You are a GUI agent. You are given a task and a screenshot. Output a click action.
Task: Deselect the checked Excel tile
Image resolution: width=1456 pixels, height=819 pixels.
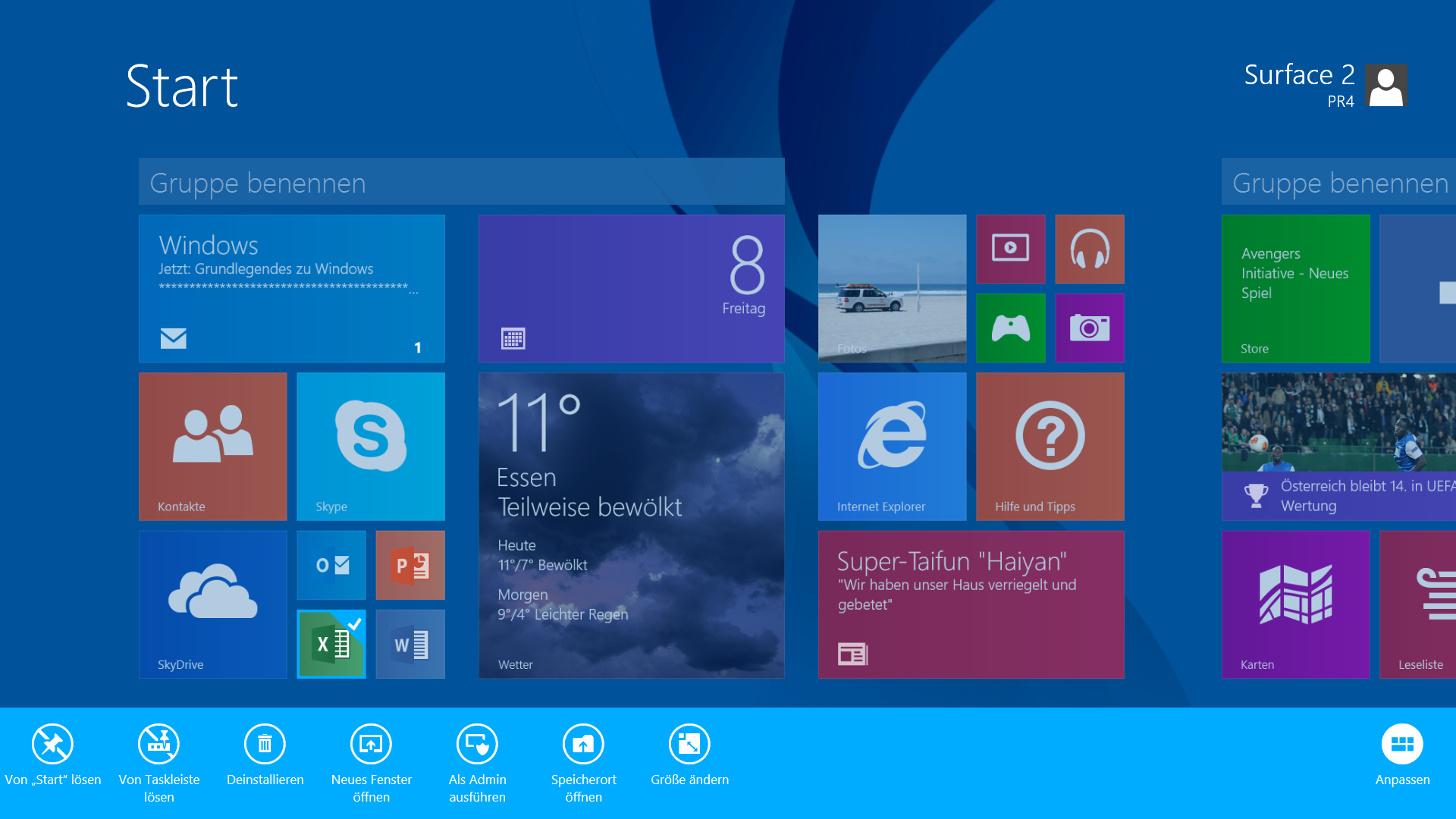(331, 644)
